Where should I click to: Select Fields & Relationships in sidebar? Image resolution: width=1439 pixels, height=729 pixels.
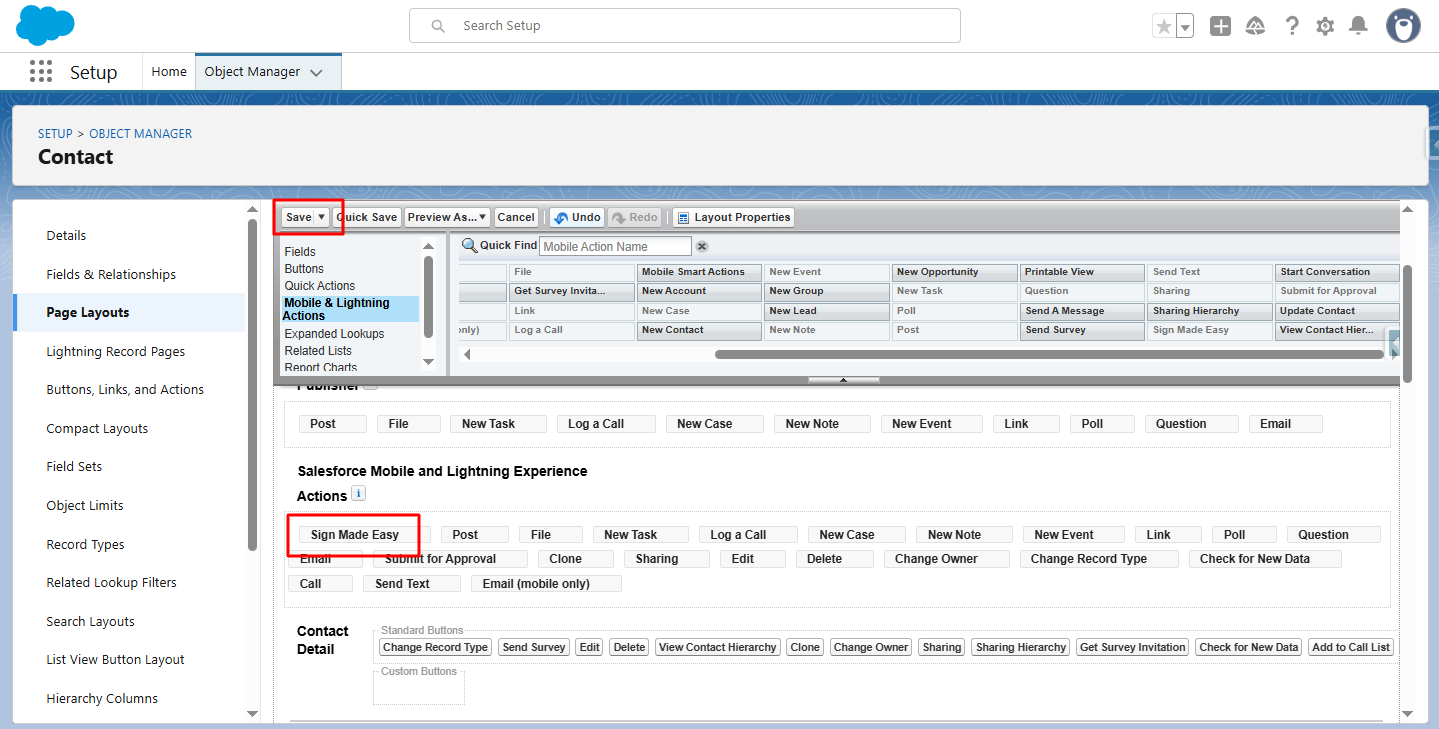pos(111,274)
